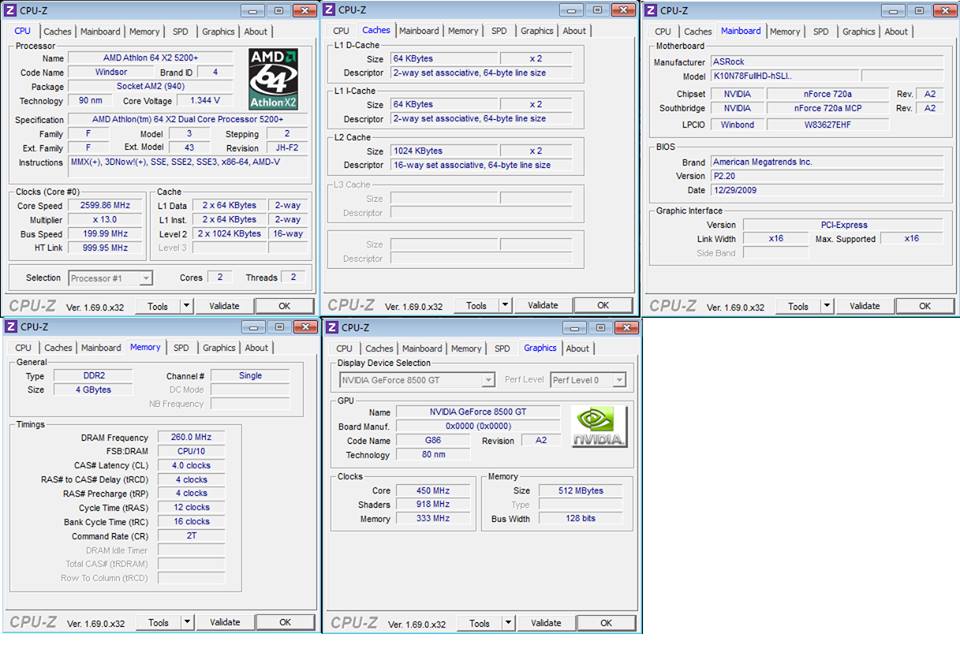Click the Package value Socket AM2 (940)

click(x=151, y=86)
